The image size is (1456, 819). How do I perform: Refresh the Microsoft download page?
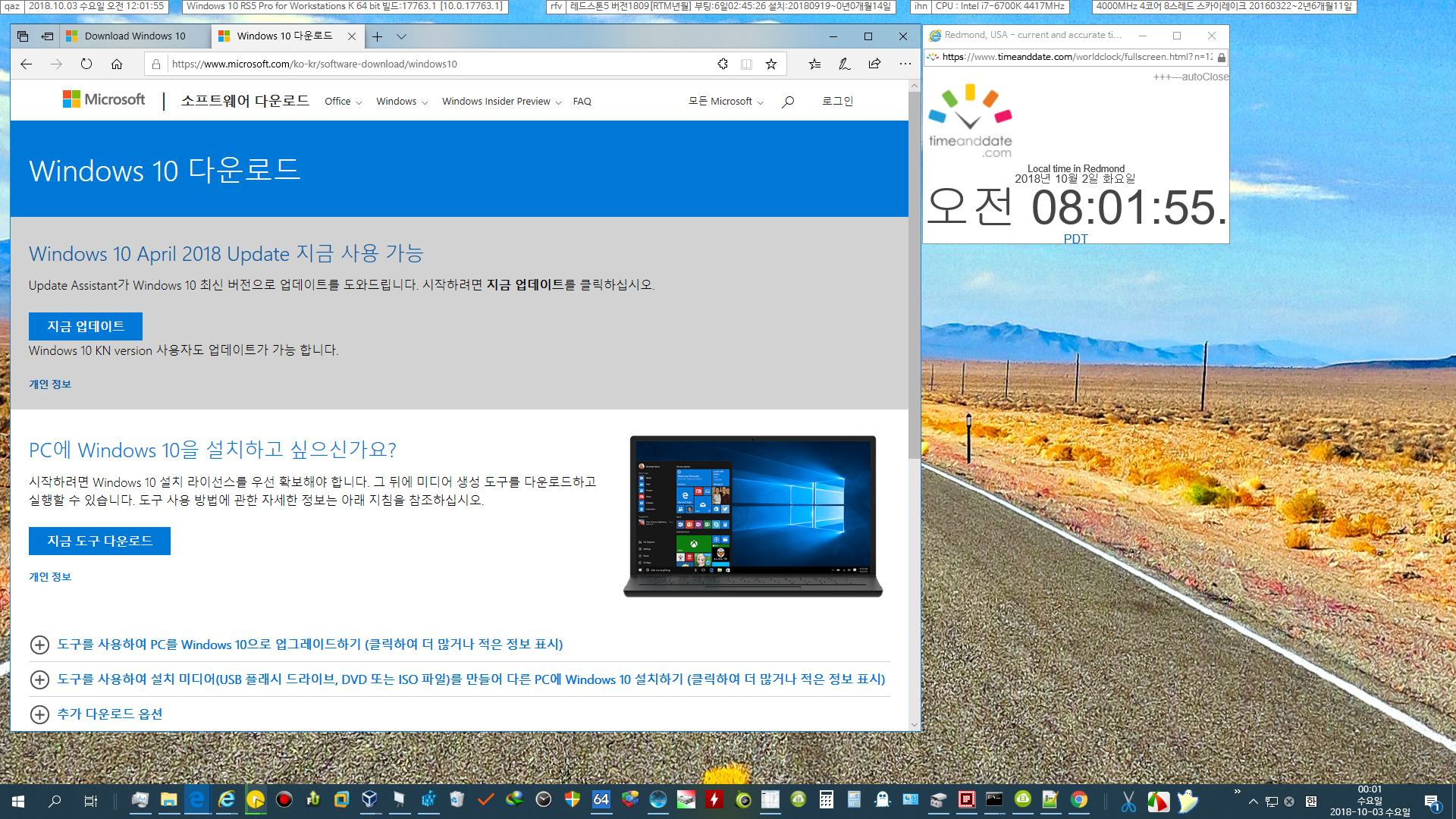[x=86, y=64]
